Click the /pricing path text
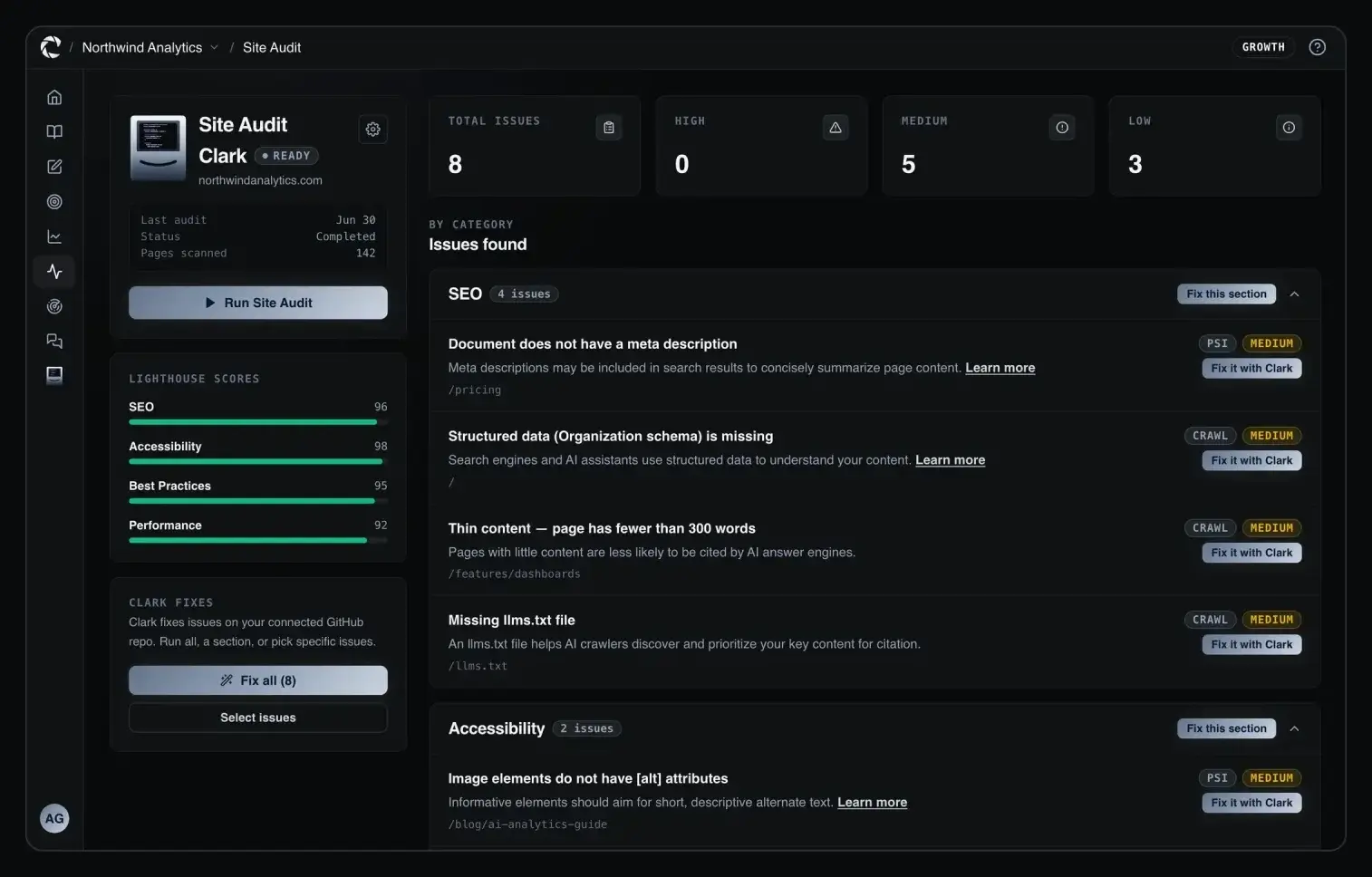This screenshot has height=877, width=1372. coord(474,390)
